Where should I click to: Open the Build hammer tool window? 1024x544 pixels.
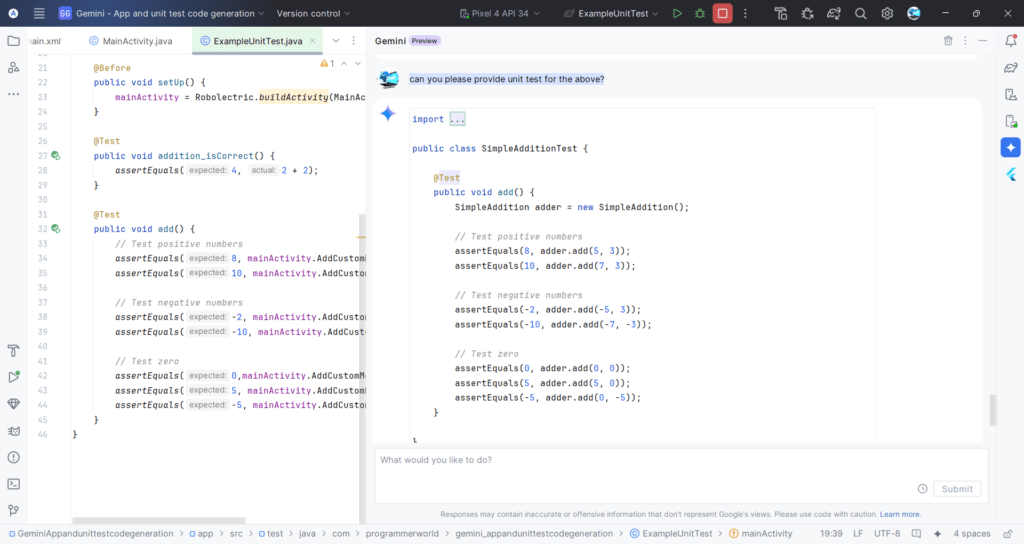click(13, 351)
